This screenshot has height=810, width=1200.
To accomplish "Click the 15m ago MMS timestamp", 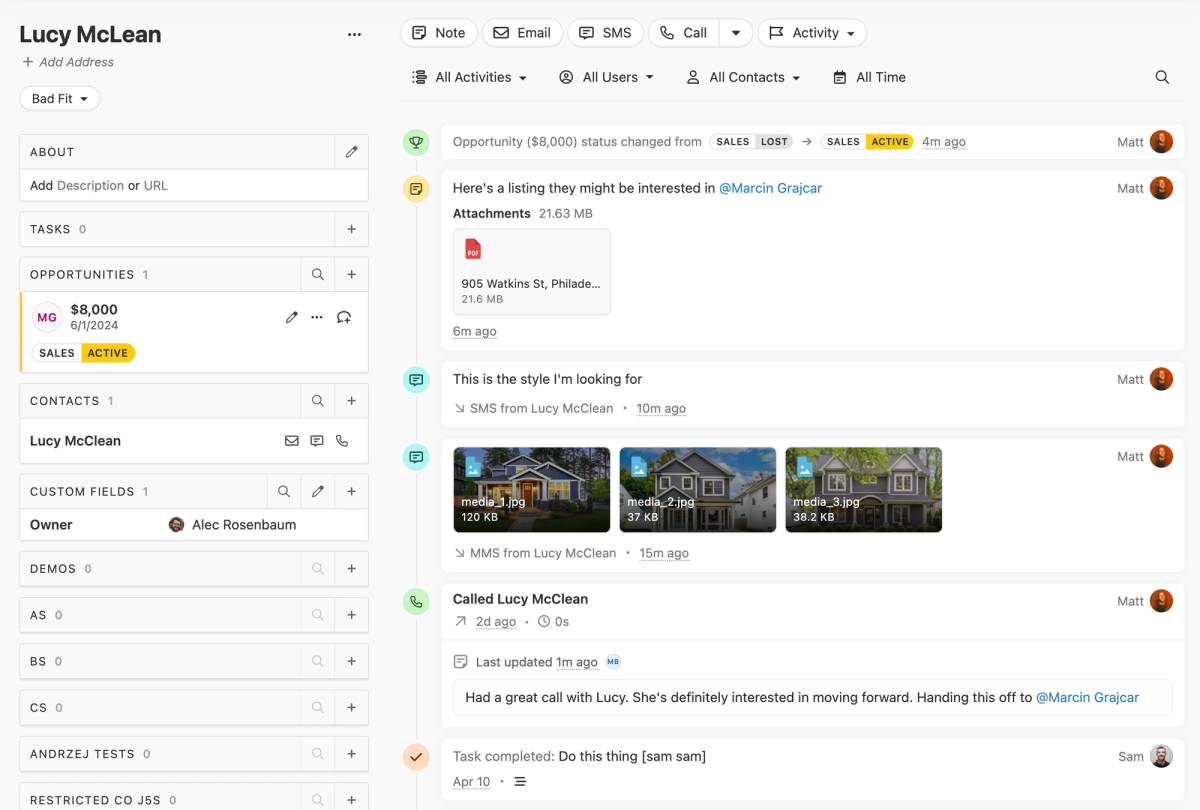I will [x=664, y=554].
